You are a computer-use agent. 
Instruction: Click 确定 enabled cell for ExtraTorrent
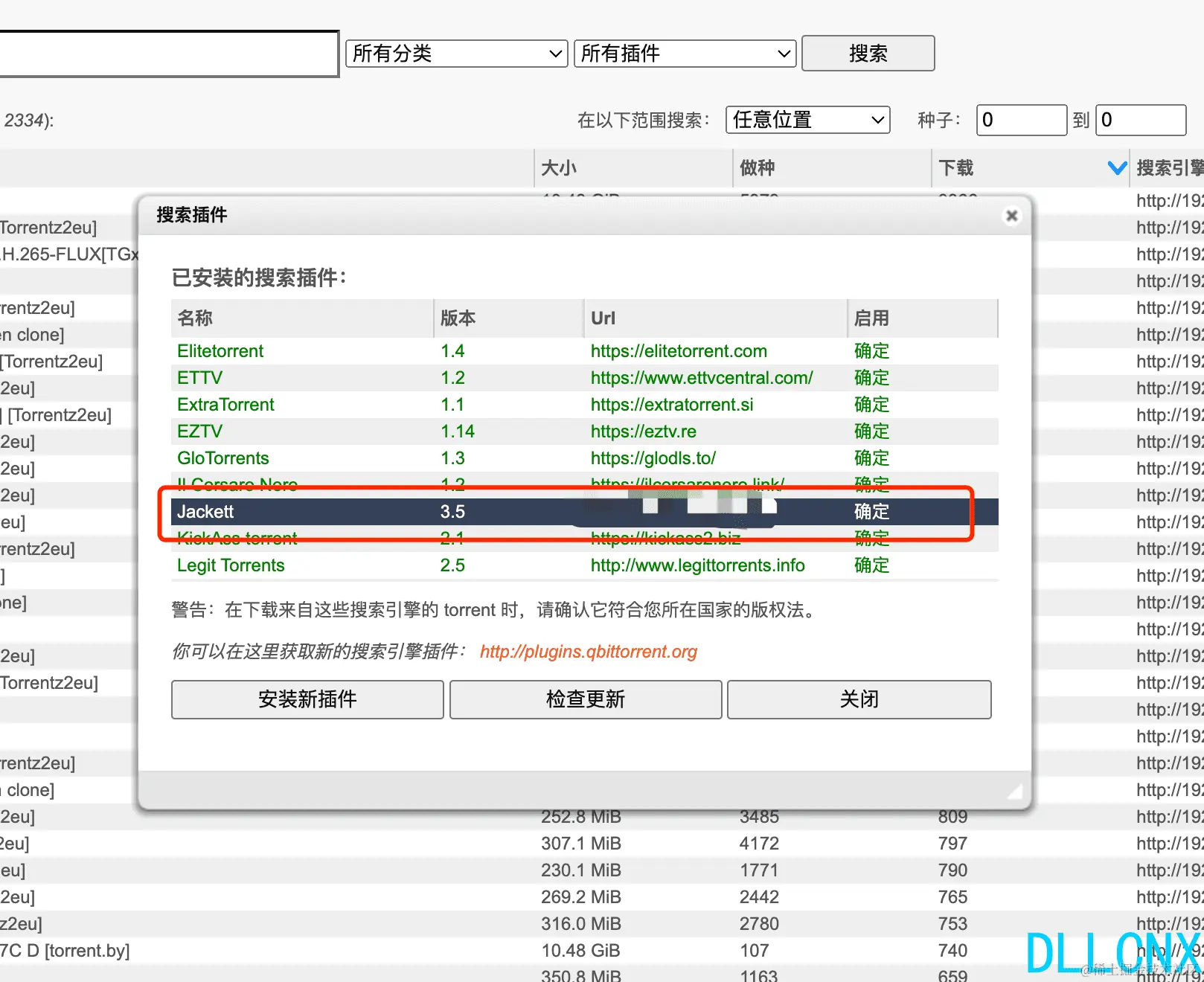[x=871, y=405]
